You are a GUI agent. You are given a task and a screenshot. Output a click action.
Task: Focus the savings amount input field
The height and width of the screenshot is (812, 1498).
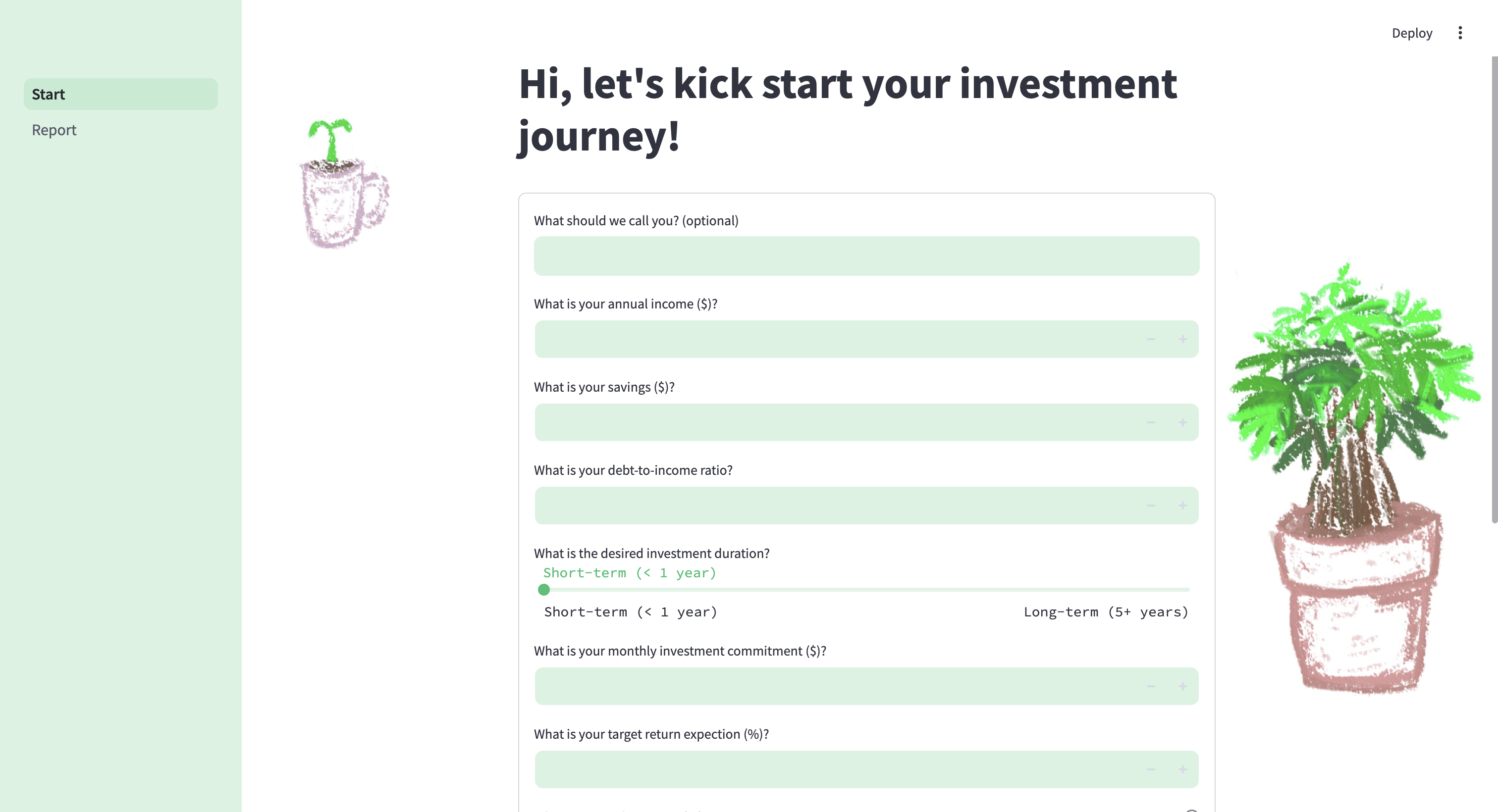pyautogui.click(x=837, y=422)
